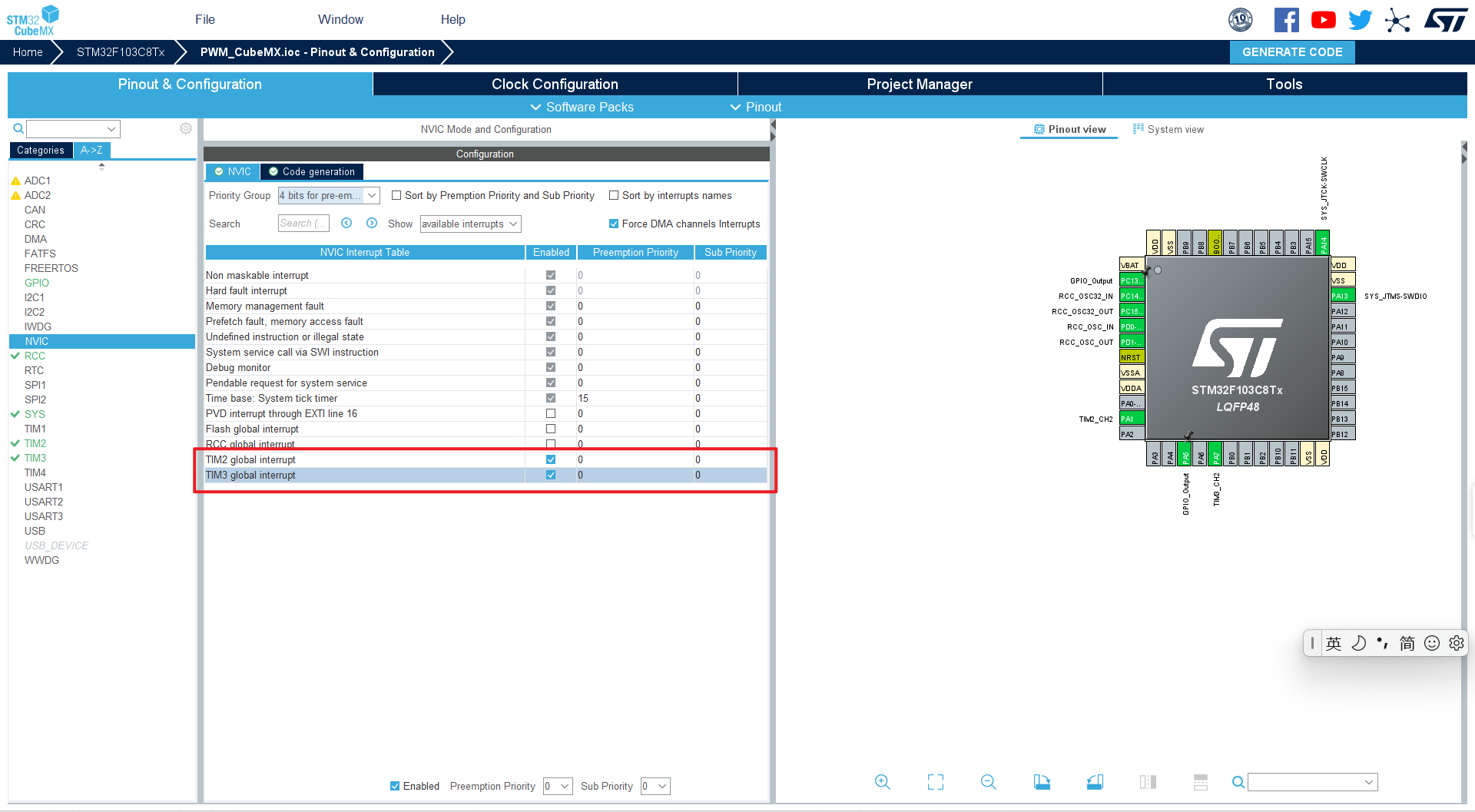Viewport: 1475px width, 812px height.
Task: Enable Sort by Premption Priority and Sub Priority
Action: [x=396, y=195]
